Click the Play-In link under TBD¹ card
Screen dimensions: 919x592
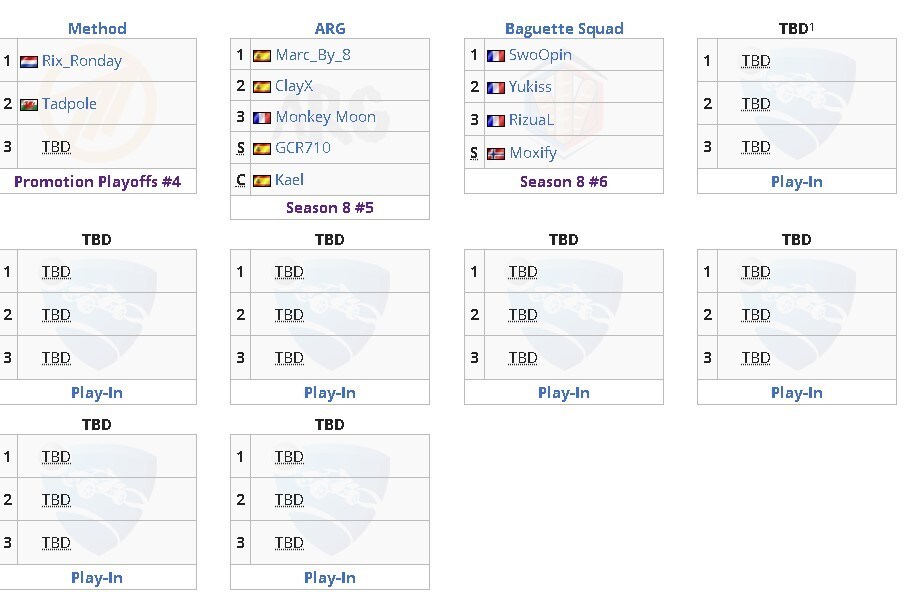tap(797, 182)
